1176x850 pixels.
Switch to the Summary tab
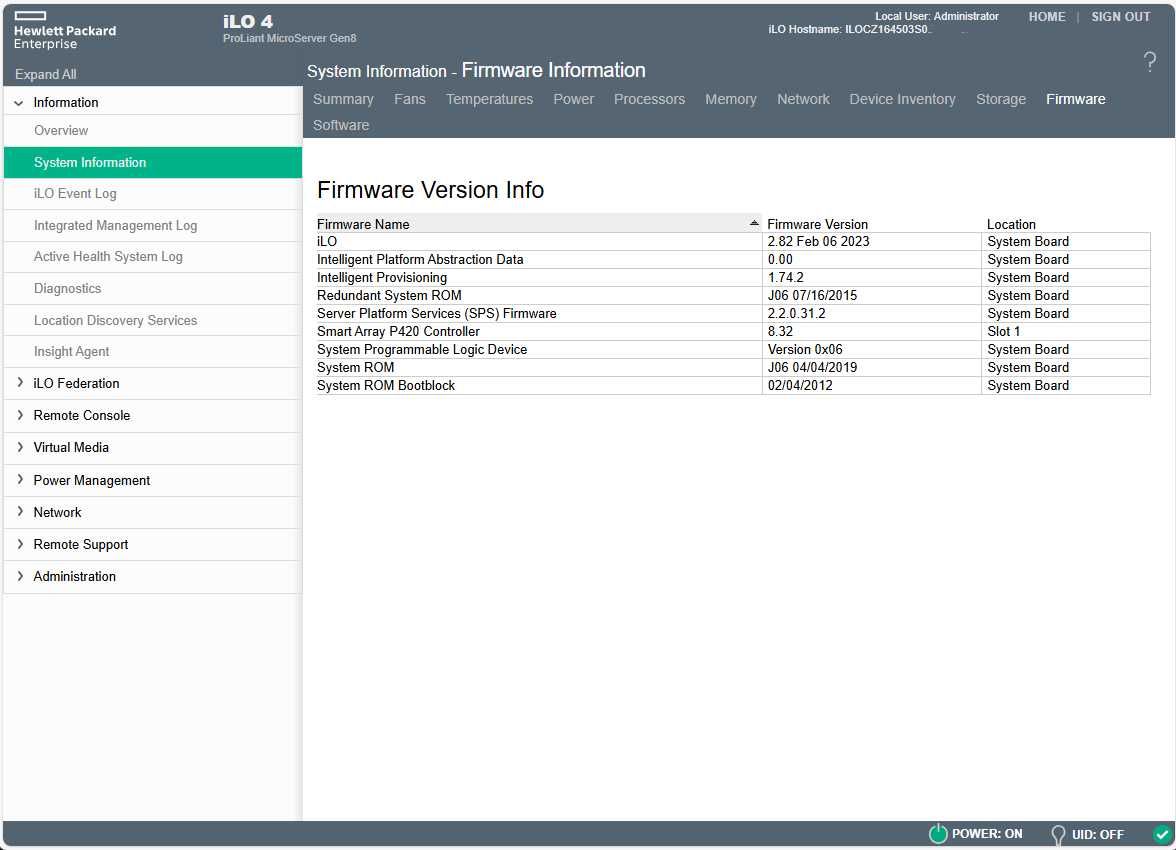coord(343,99)
